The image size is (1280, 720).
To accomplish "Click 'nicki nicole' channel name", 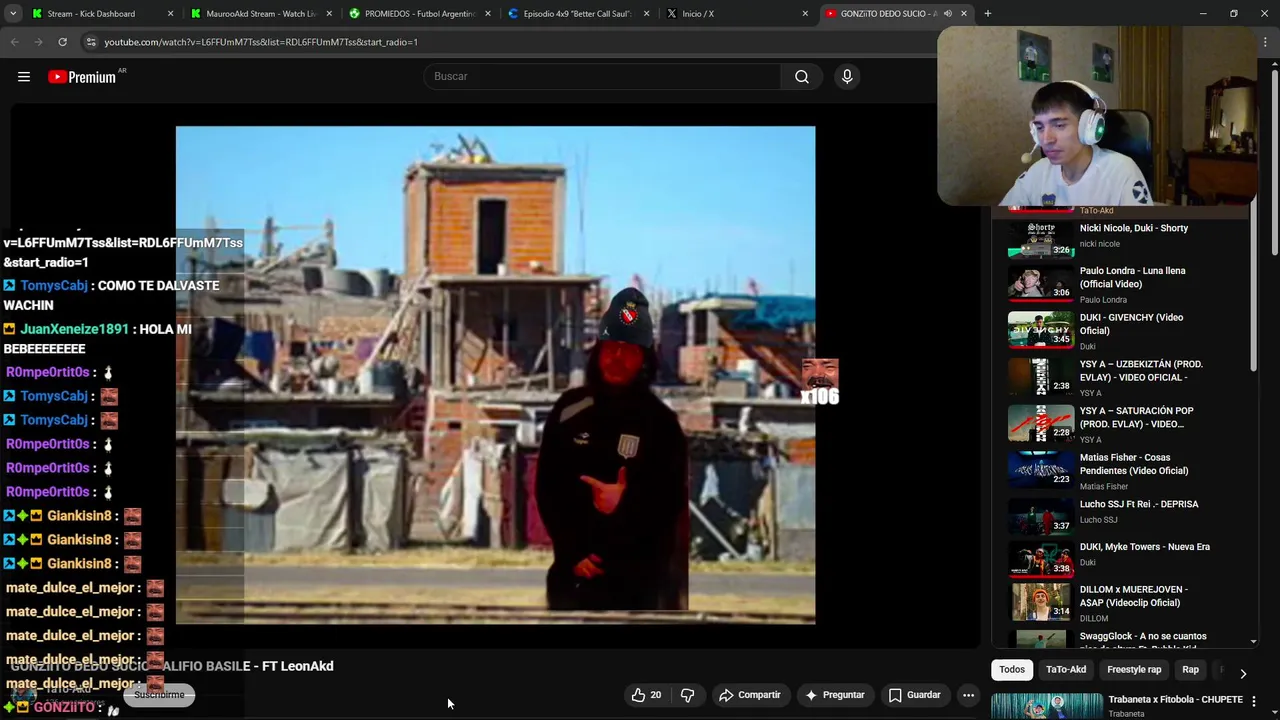I will [x=1099, y=244].
